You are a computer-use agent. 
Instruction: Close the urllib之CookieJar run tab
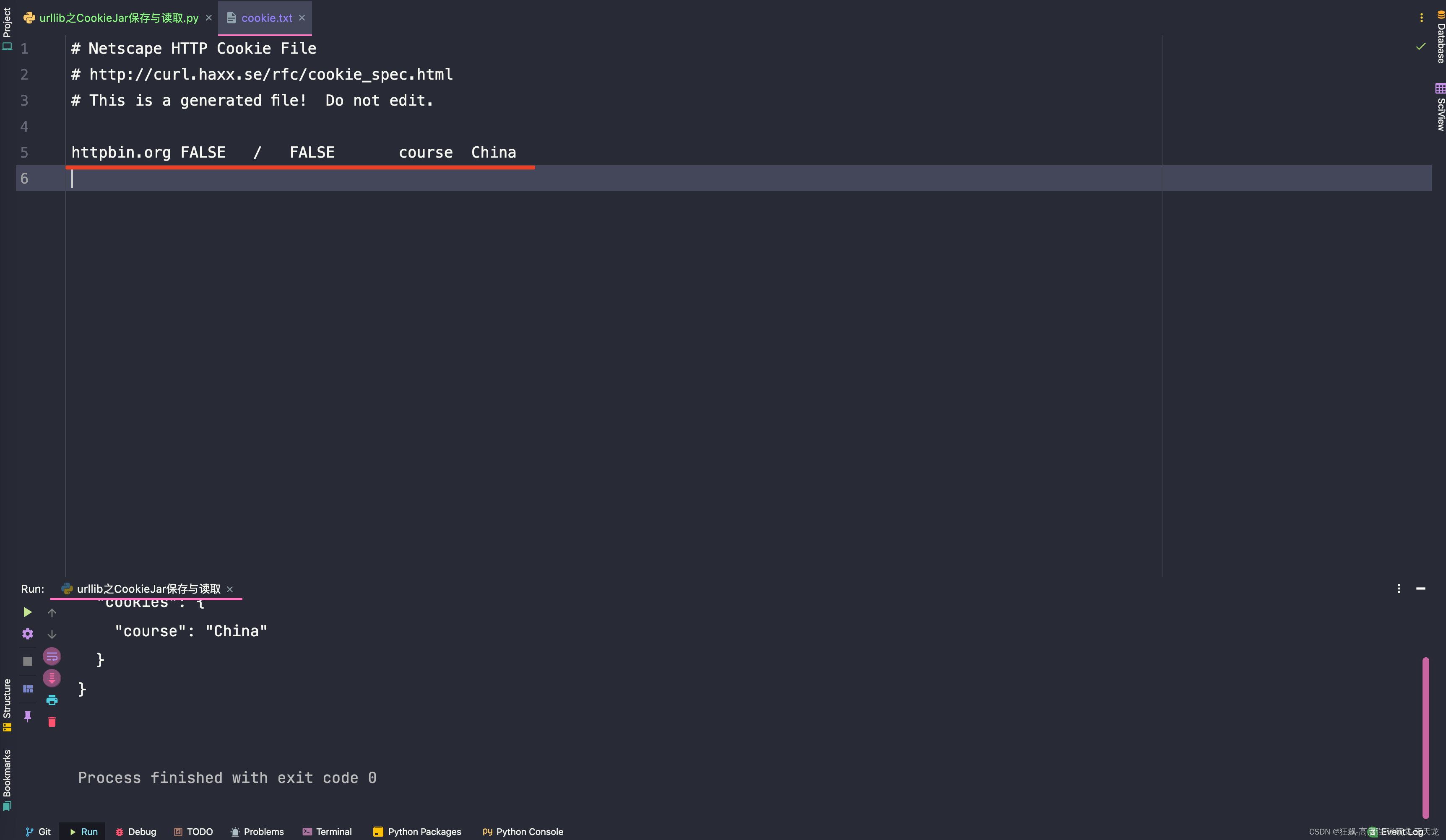click(230, 589)
